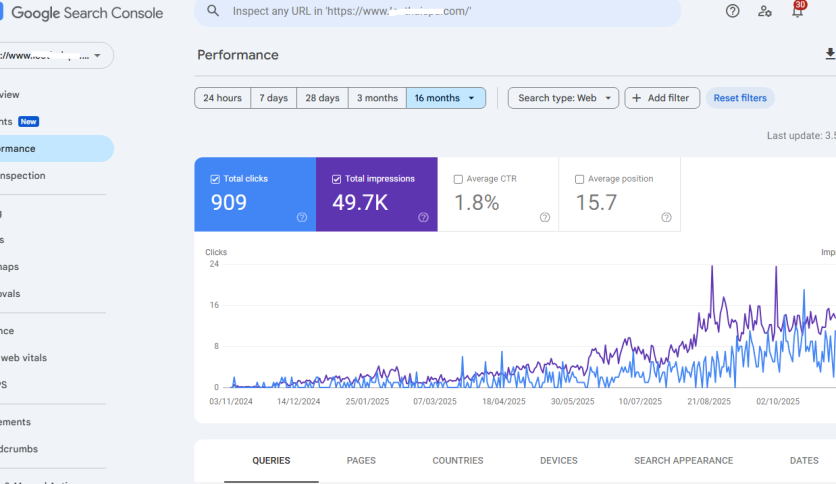
Task: Switch to the PAGES tab
Action: click(361, 461)
